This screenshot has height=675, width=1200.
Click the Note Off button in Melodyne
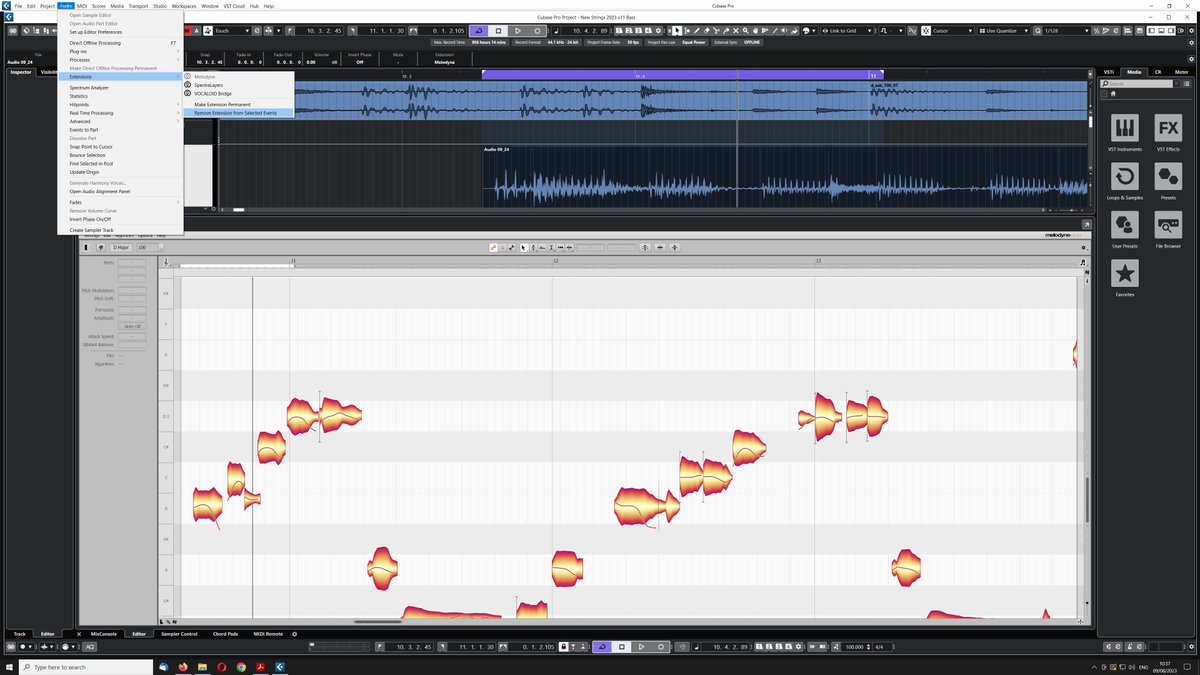[x=133, y=326]
